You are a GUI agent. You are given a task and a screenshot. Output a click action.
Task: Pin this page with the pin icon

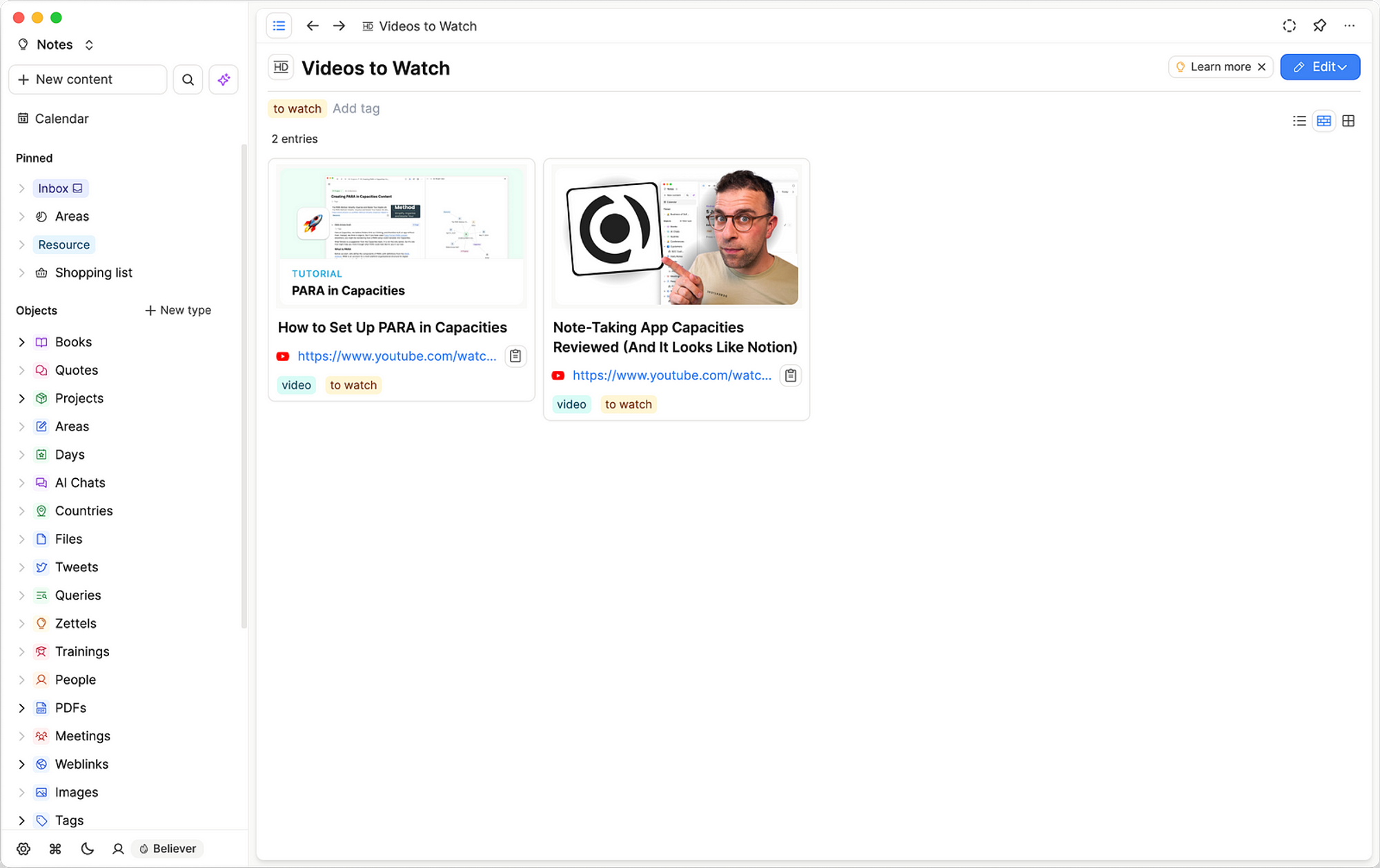pyautogui.click(x=1319, y=26)
